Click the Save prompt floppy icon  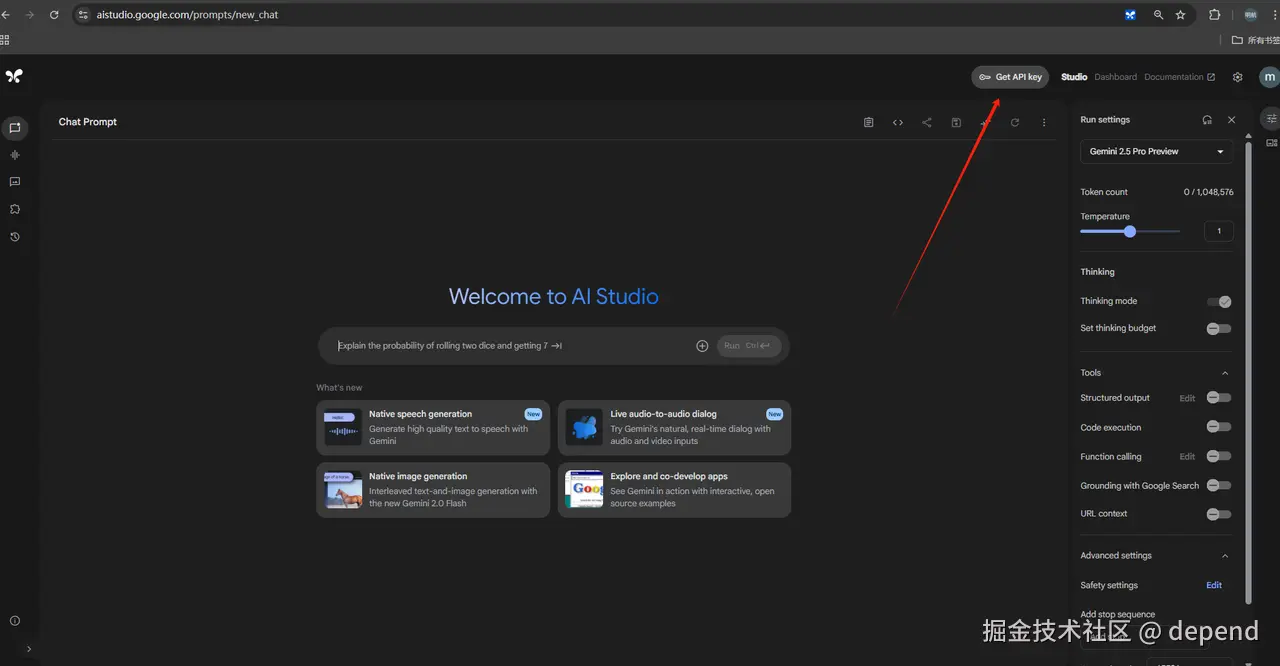pos(956,122)
